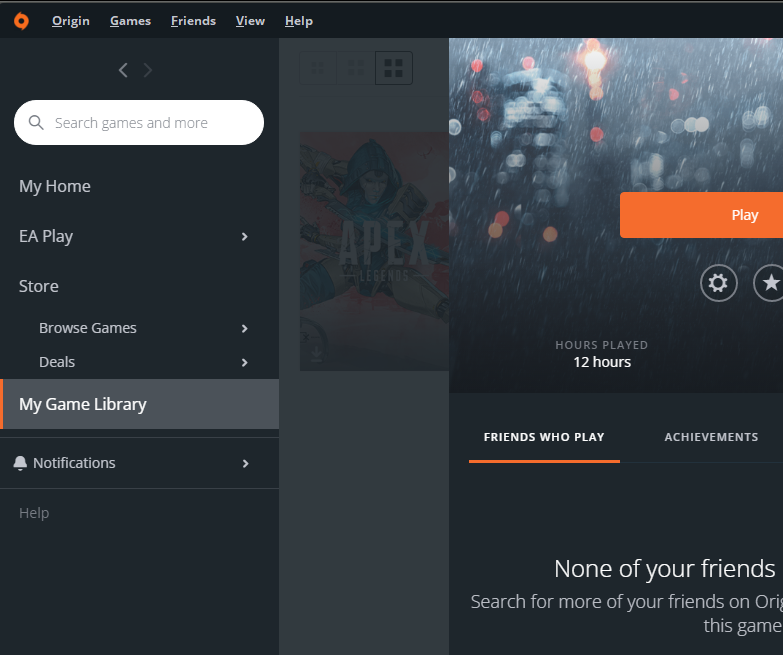Screen dimensions: 783x655
Task: Click the orange Play button
Action: 701,215
